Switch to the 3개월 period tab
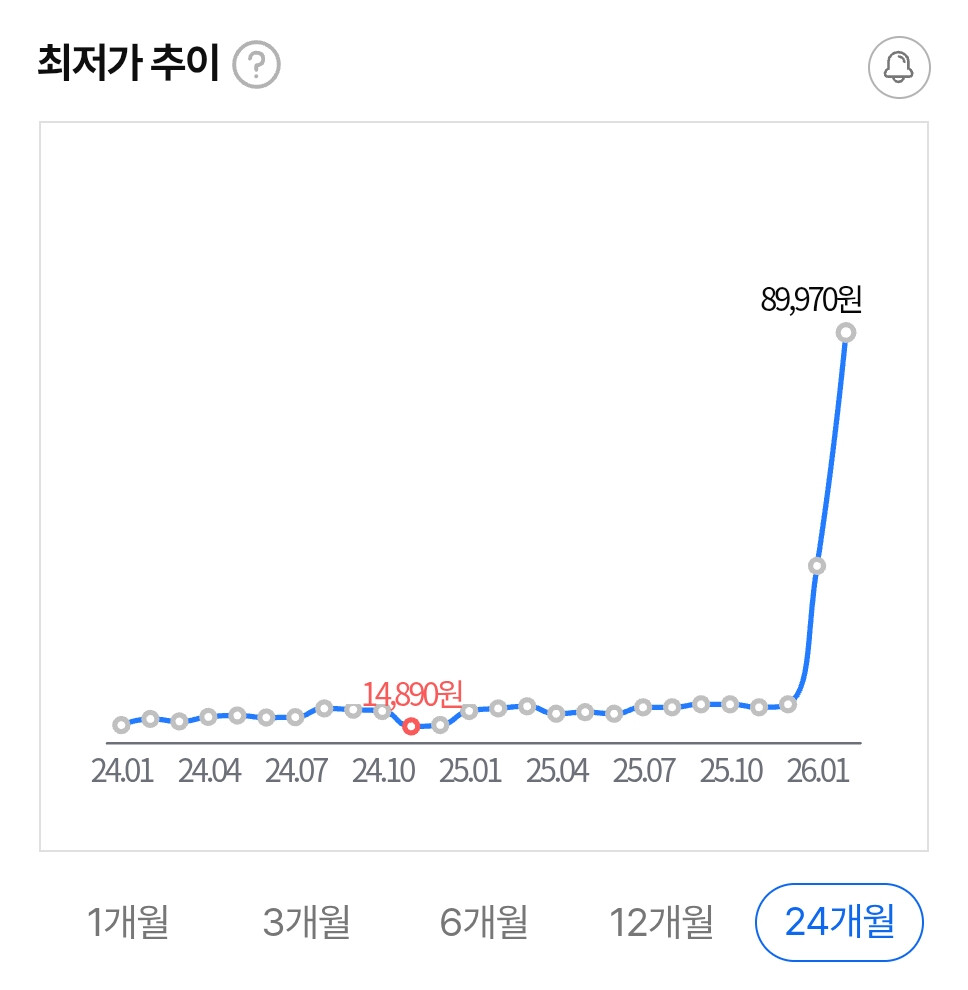 point(307,922)
